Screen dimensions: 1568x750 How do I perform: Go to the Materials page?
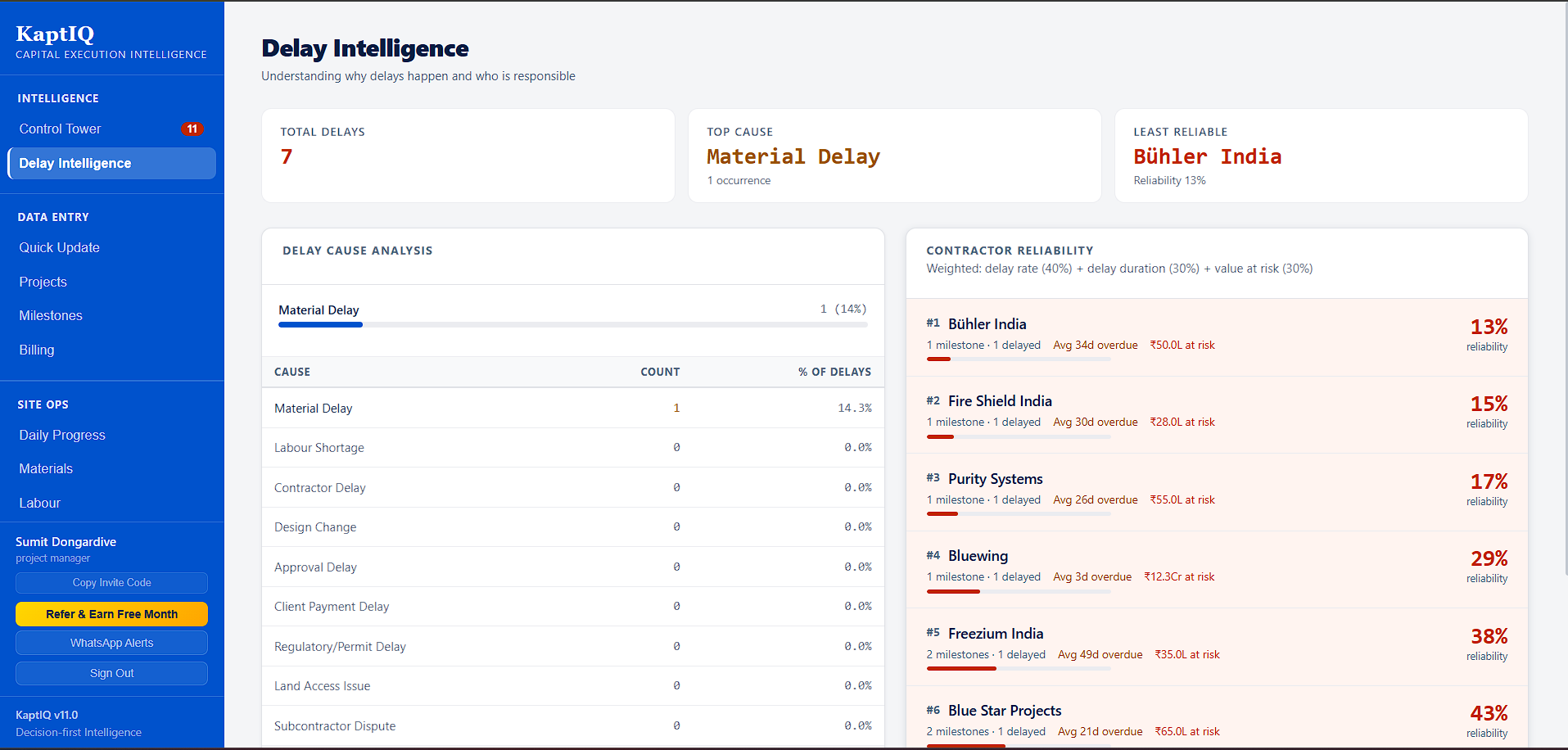pyautogui.click(x=46, y=469)
